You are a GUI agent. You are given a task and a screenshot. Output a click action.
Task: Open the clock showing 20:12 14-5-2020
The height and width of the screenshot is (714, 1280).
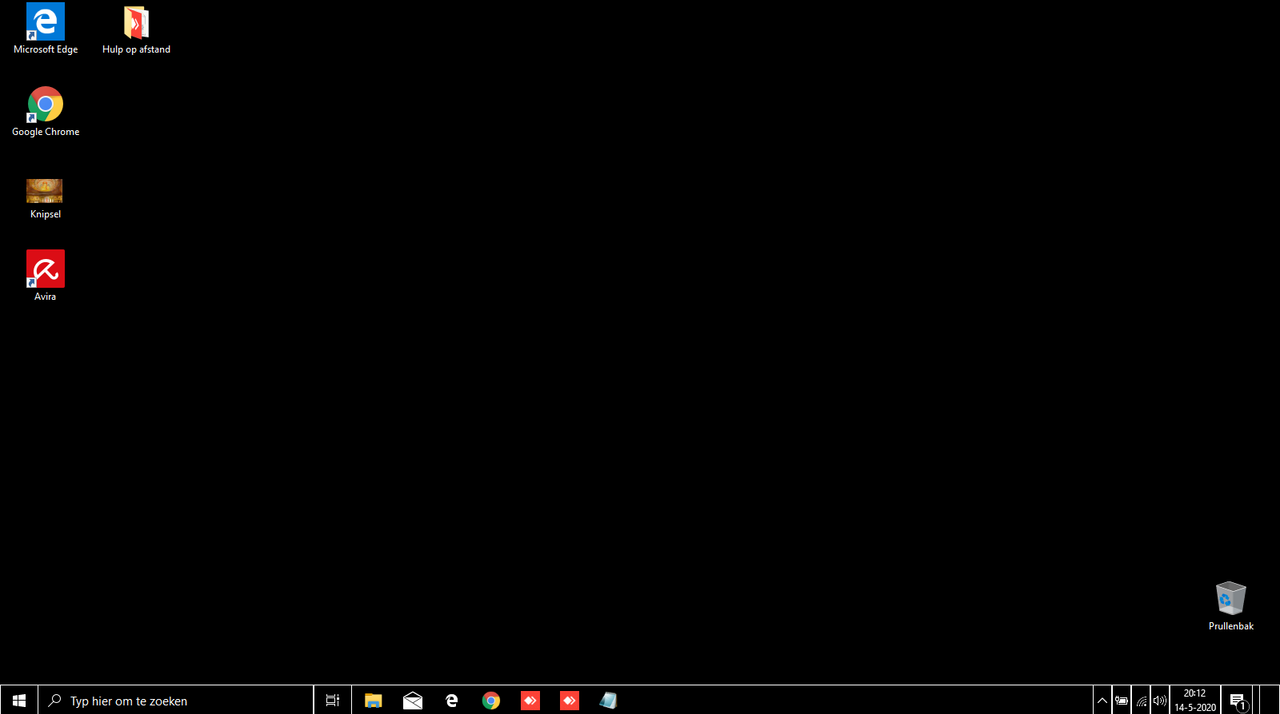click(x=1195, y=700)
